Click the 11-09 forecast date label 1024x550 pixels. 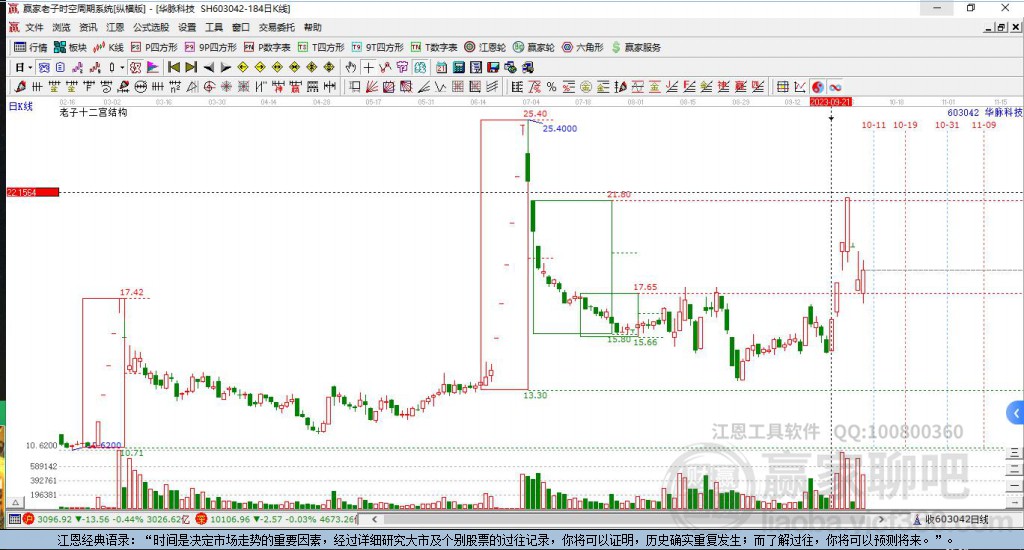pos(984,125)
